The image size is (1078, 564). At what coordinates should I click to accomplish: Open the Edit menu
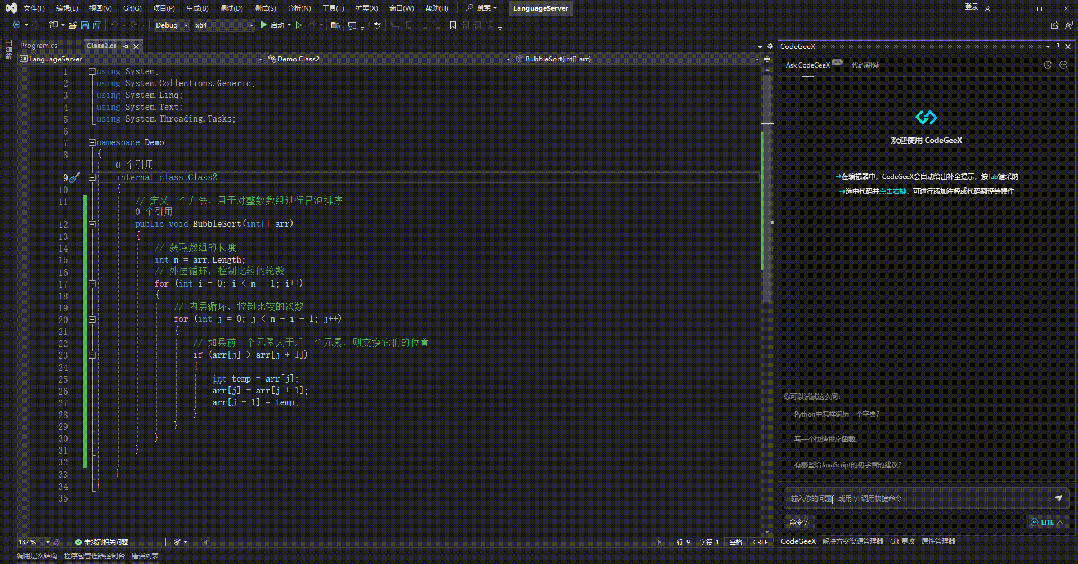pos(66,8)
